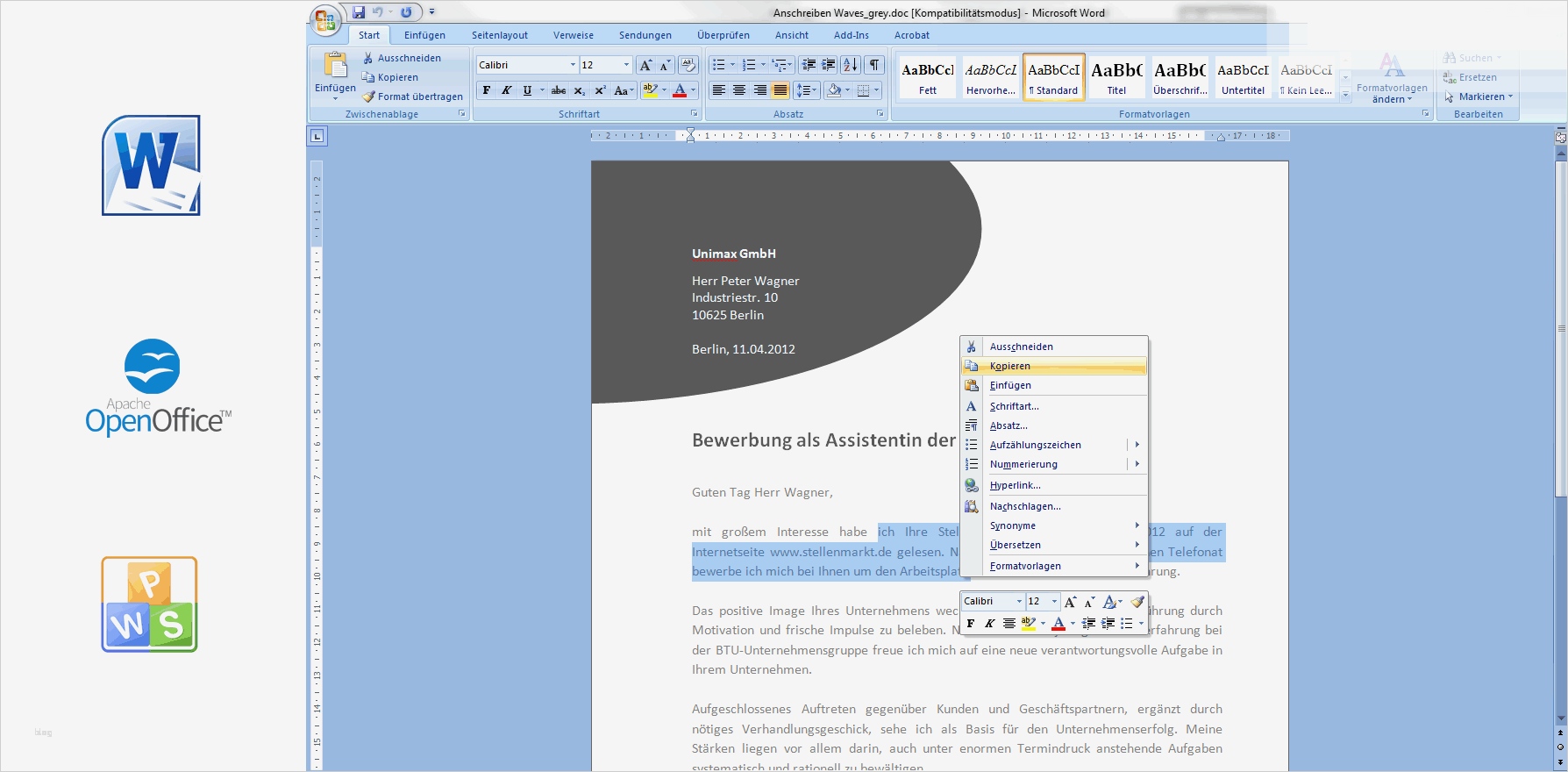
Task: Apply strikethrough with the abc icon
Action: pos(559,90)
